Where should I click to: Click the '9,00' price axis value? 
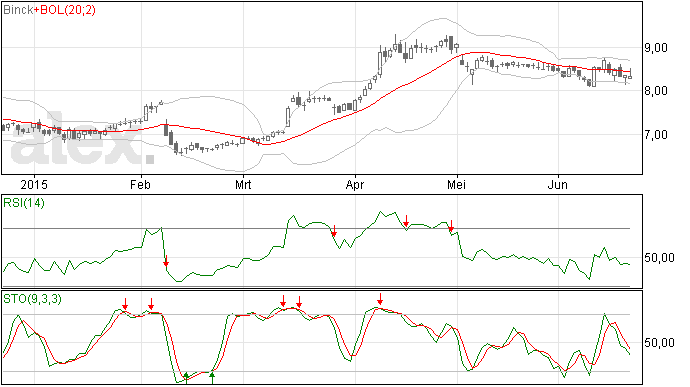pos(656,48)
